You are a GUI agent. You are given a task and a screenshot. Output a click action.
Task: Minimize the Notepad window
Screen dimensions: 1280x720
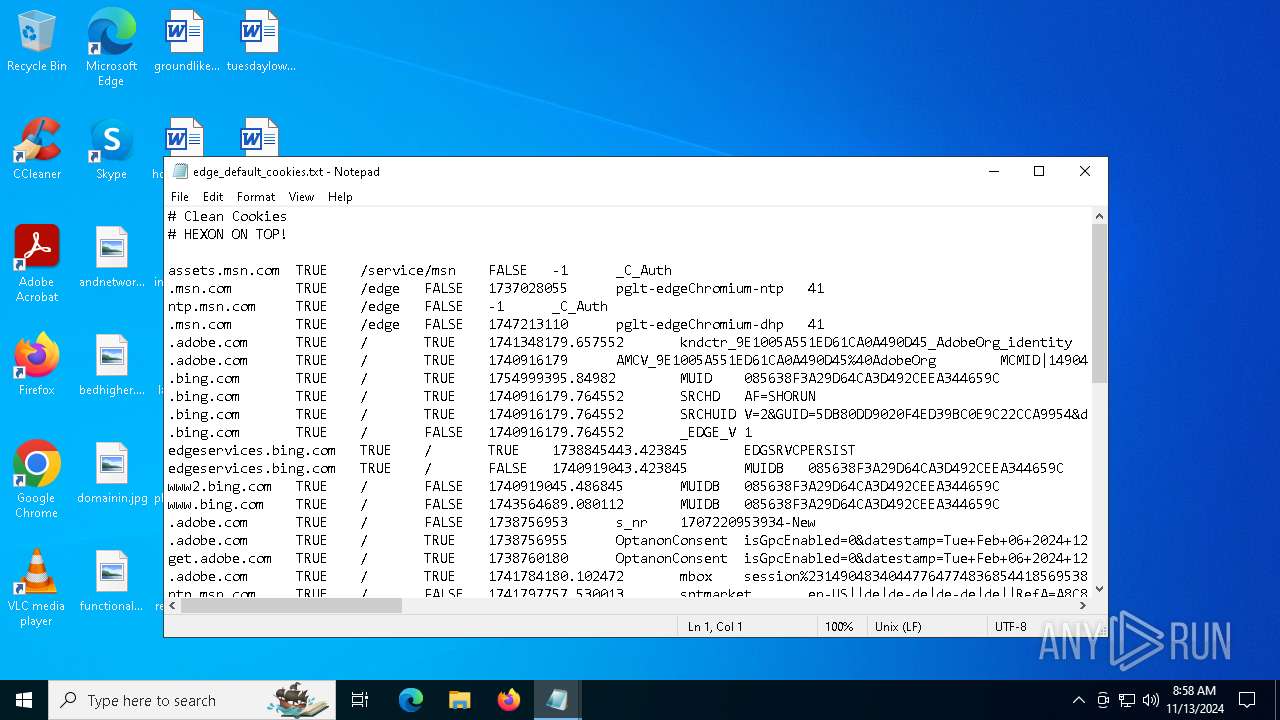994,172
